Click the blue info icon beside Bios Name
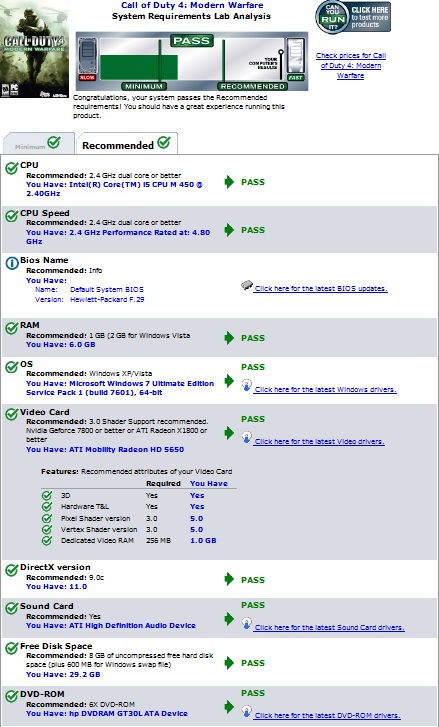 point(12,263)
